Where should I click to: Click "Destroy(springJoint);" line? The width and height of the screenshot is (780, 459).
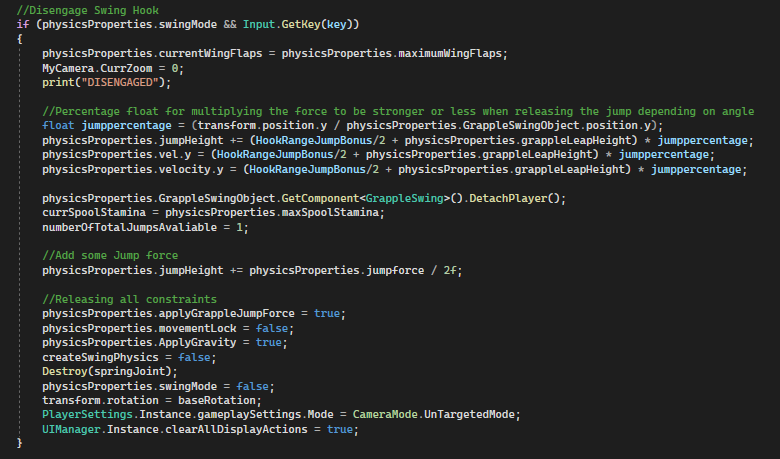pyautogui.click(x=110, y=371)
